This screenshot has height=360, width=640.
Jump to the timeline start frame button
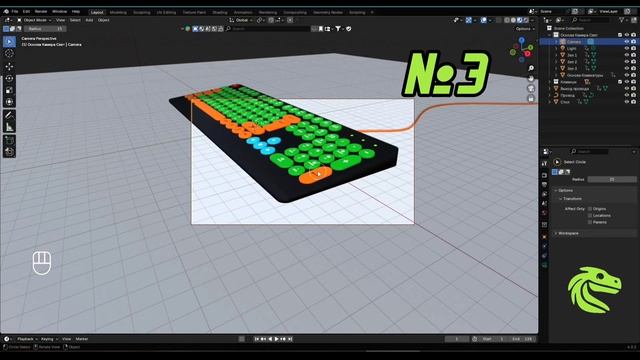pyautogui.click(x=256, y=339)
